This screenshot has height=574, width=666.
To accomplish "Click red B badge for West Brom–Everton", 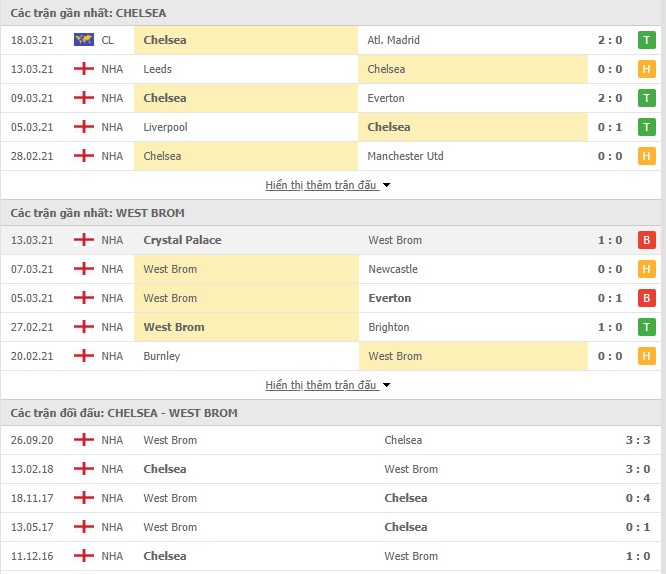I will (x=646, y=298).
